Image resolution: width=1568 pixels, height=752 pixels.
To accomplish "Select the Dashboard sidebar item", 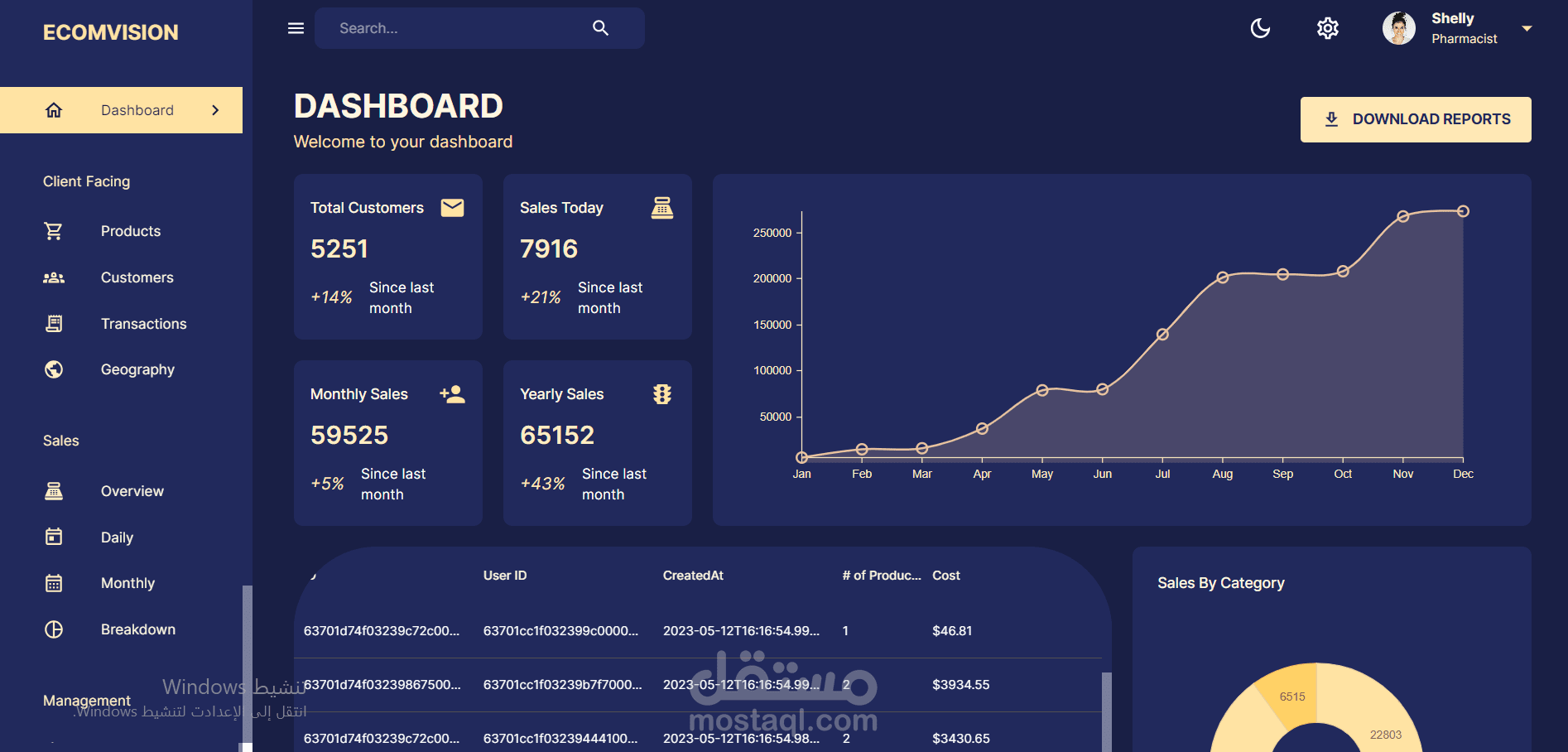I will [x=121, y=110].
